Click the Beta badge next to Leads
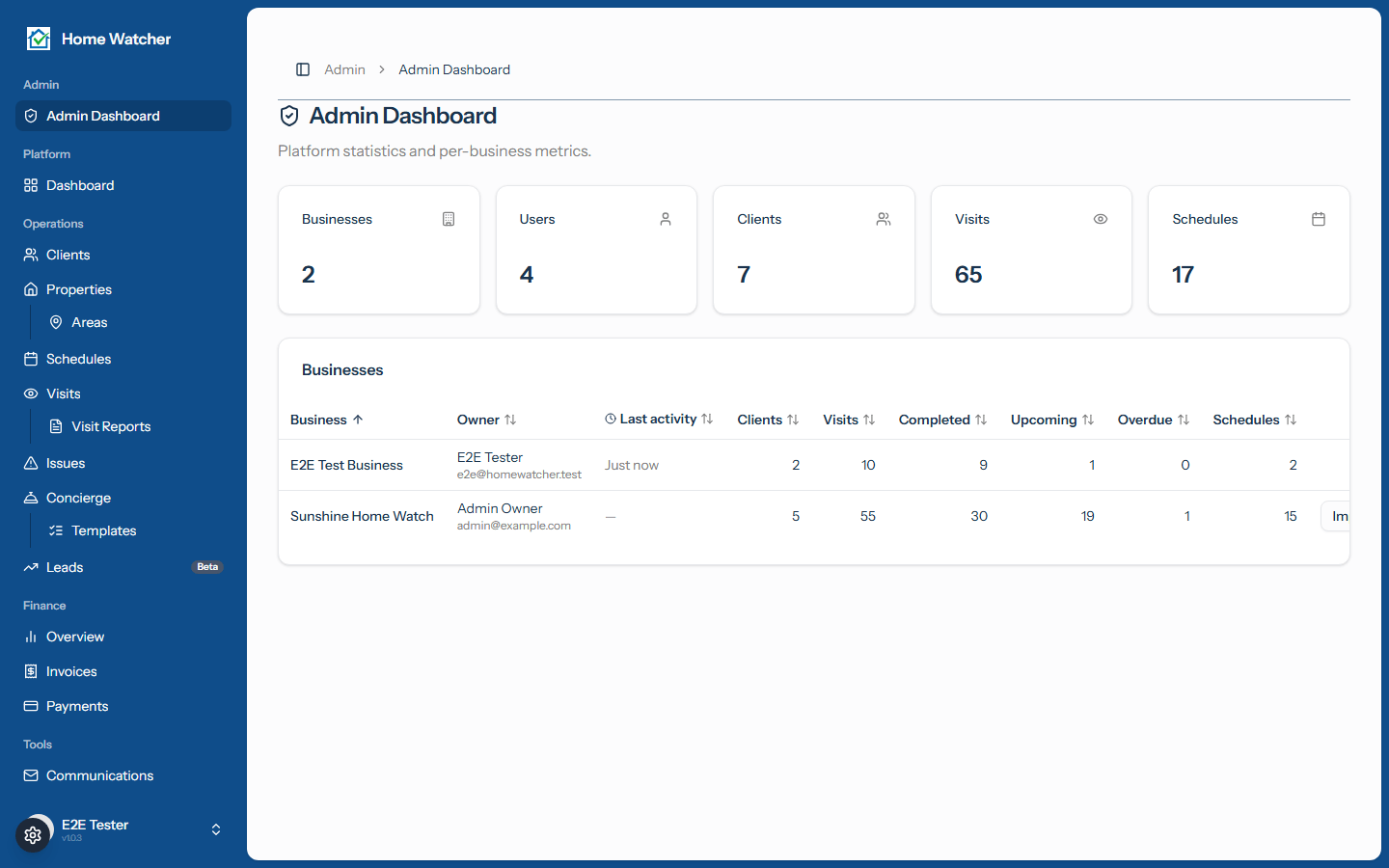This screenshot has height=868, width=1389. (207, 567)
